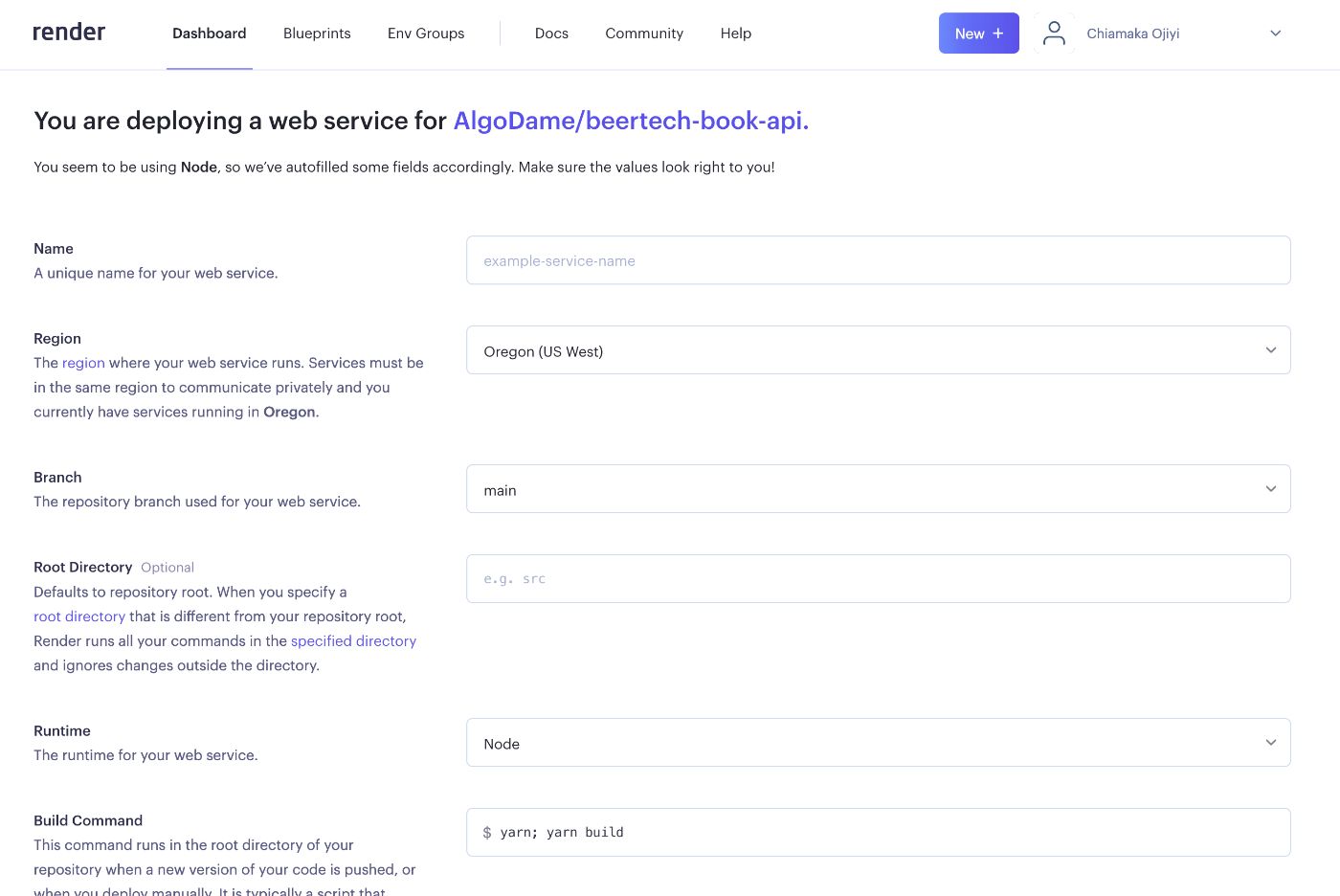Click the Name input field
Screen dimensions: 1340x896
point(878,259)
